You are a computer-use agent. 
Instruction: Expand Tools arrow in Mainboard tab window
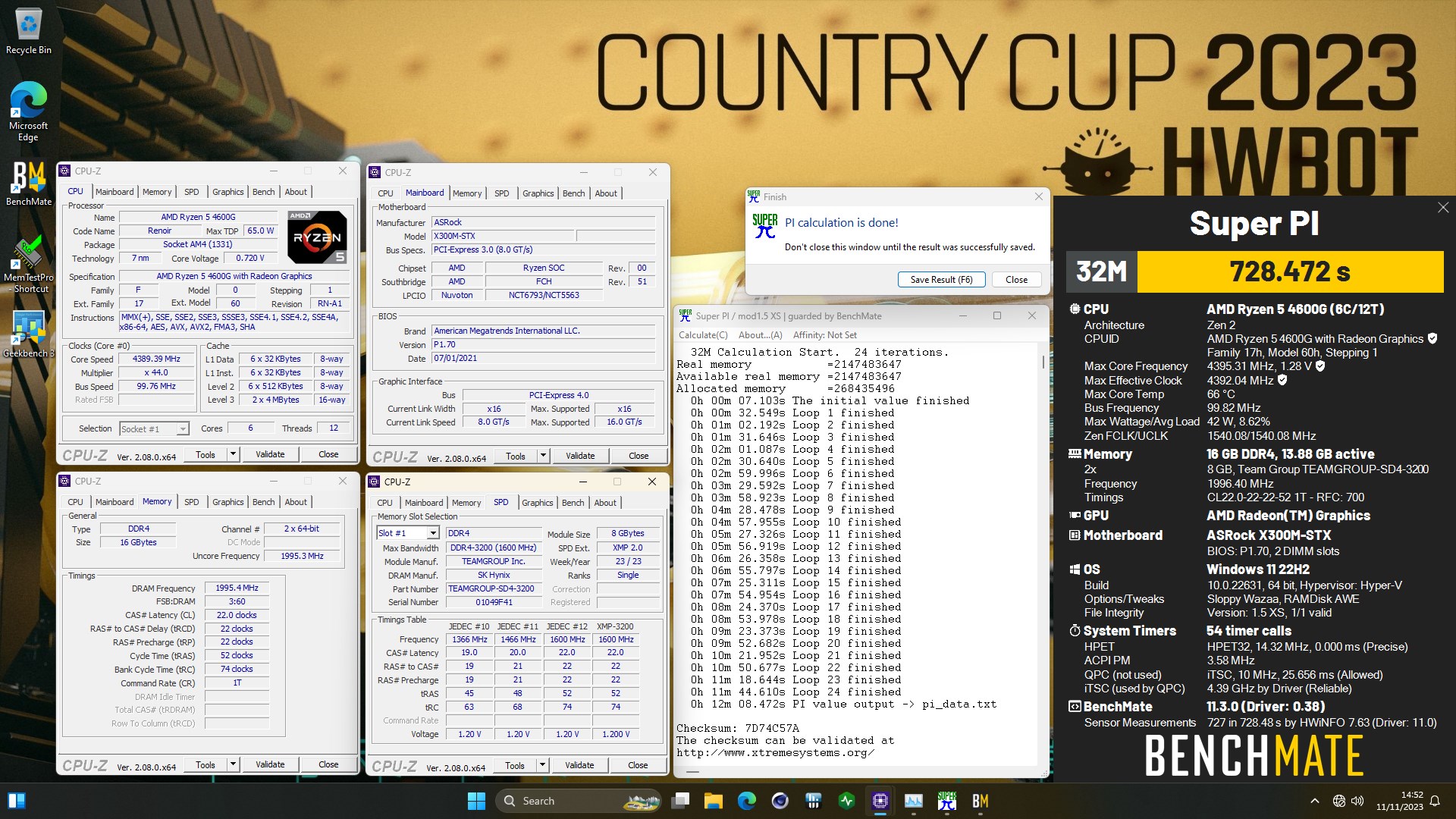543,456
